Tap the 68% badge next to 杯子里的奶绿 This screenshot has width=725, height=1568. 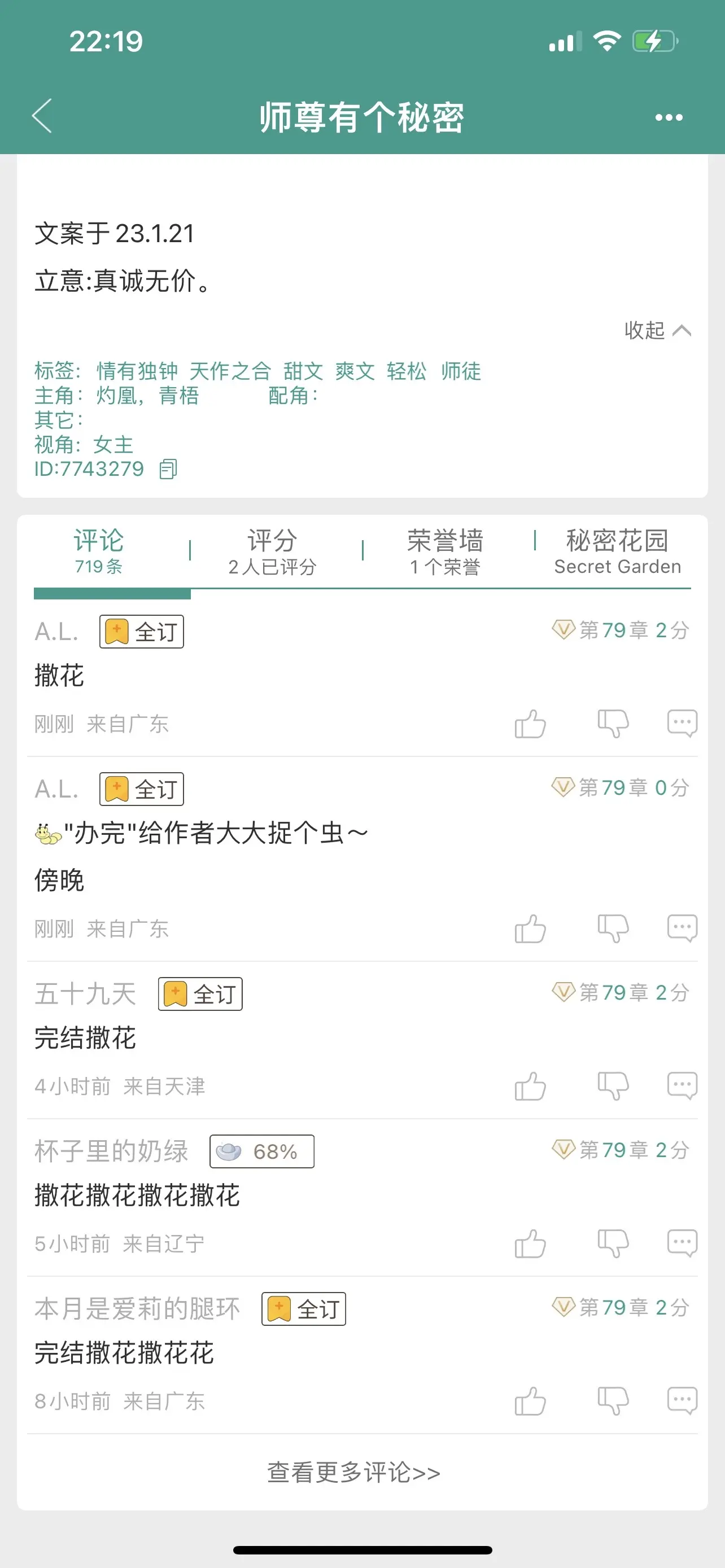click(x=262, y=1151)
